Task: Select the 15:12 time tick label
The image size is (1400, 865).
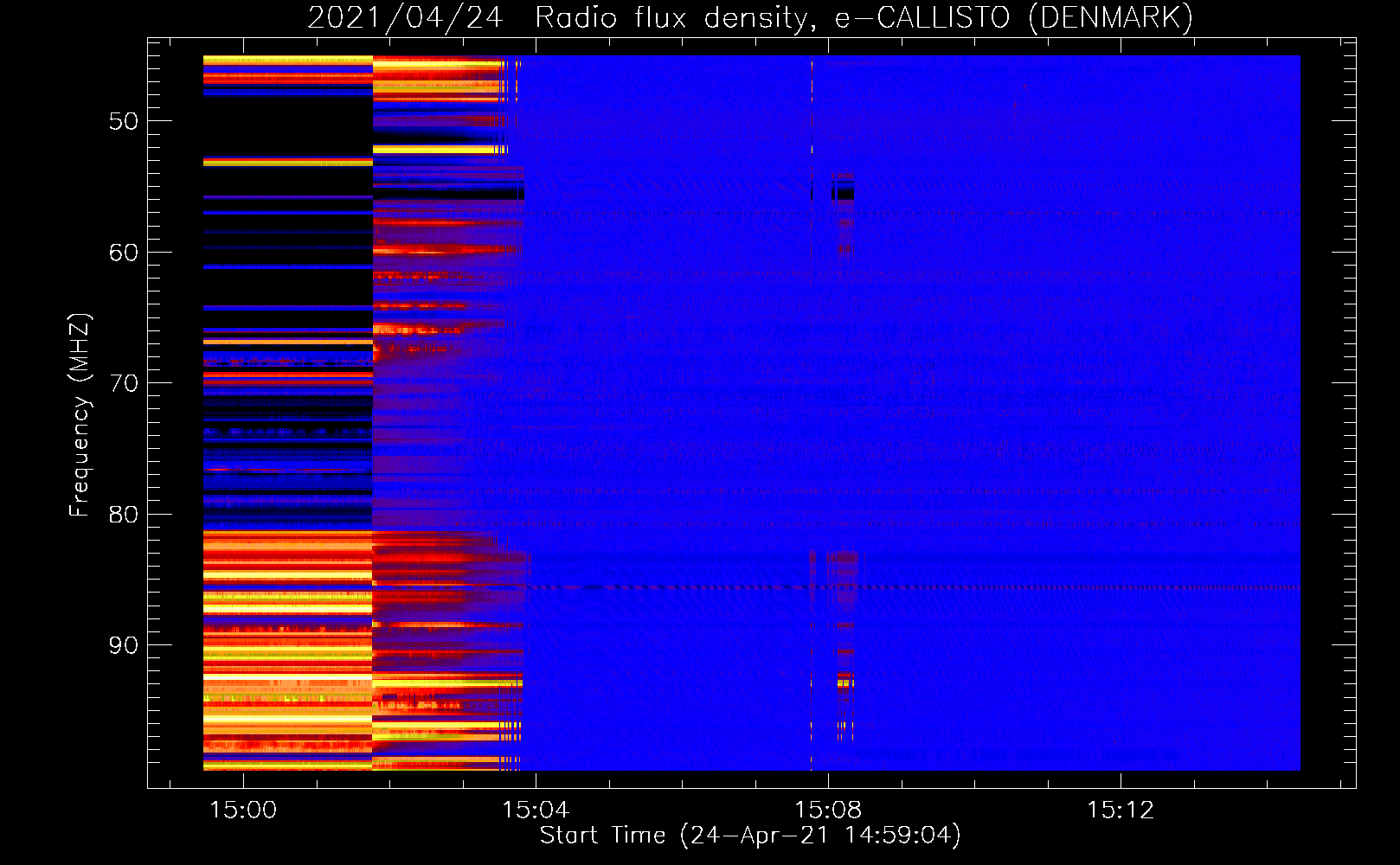Action: coord(1121,810)
